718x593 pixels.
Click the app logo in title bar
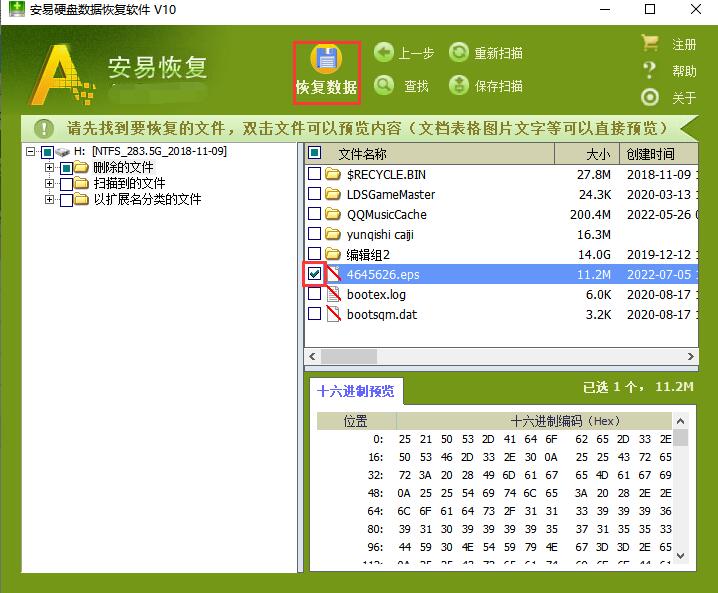pos(16,9)
